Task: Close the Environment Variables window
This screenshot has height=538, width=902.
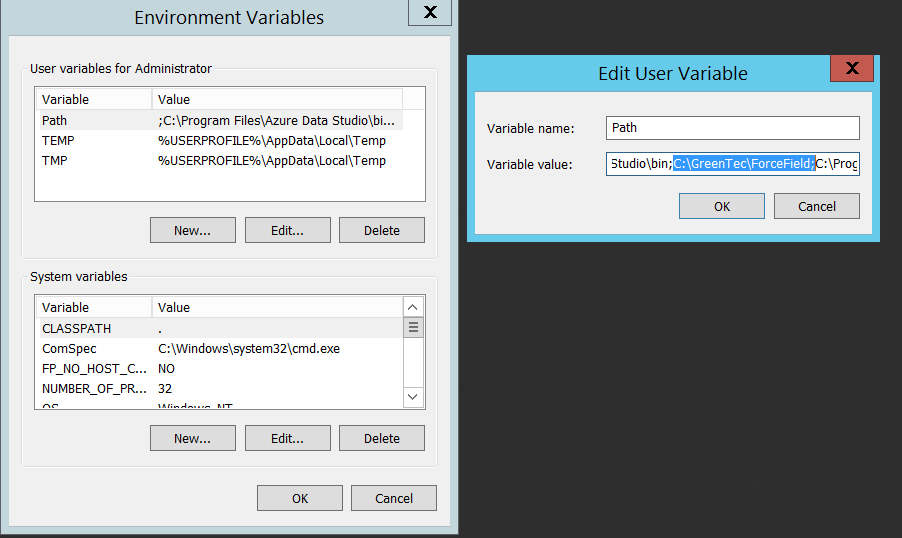Action: [x=429, y=13]
